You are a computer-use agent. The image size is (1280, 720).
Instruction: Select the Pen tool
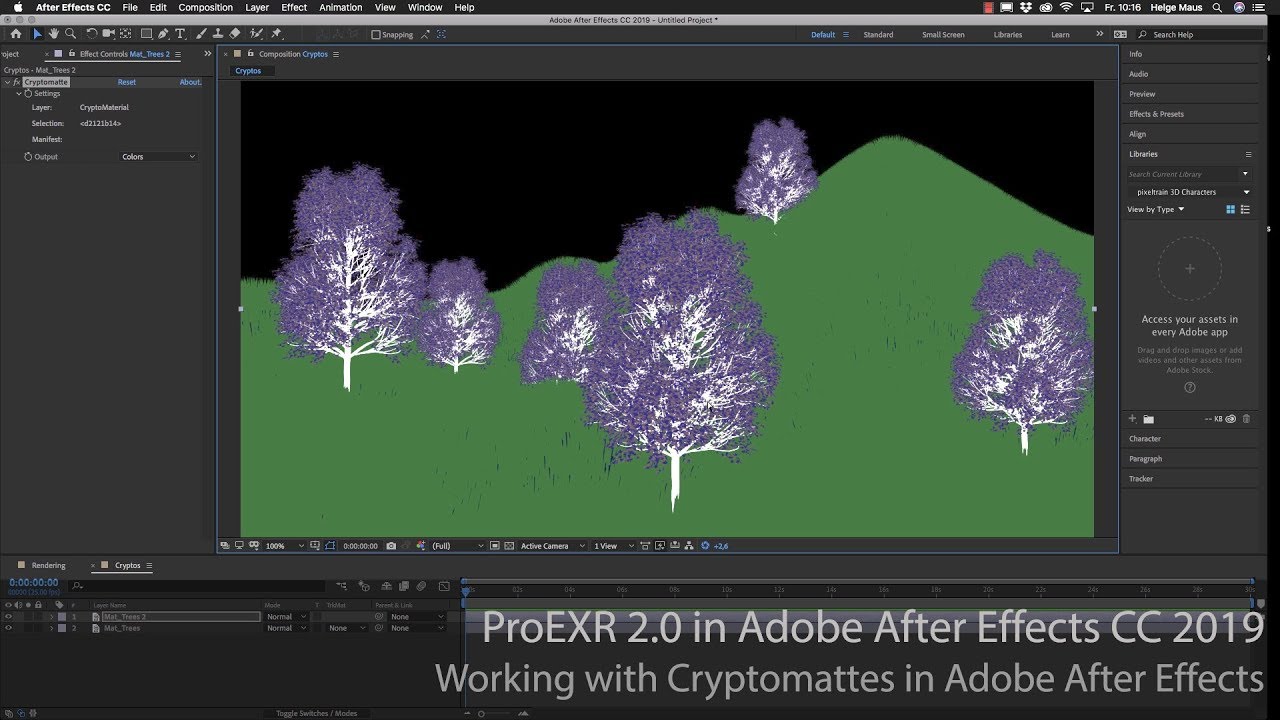[163, 34]
